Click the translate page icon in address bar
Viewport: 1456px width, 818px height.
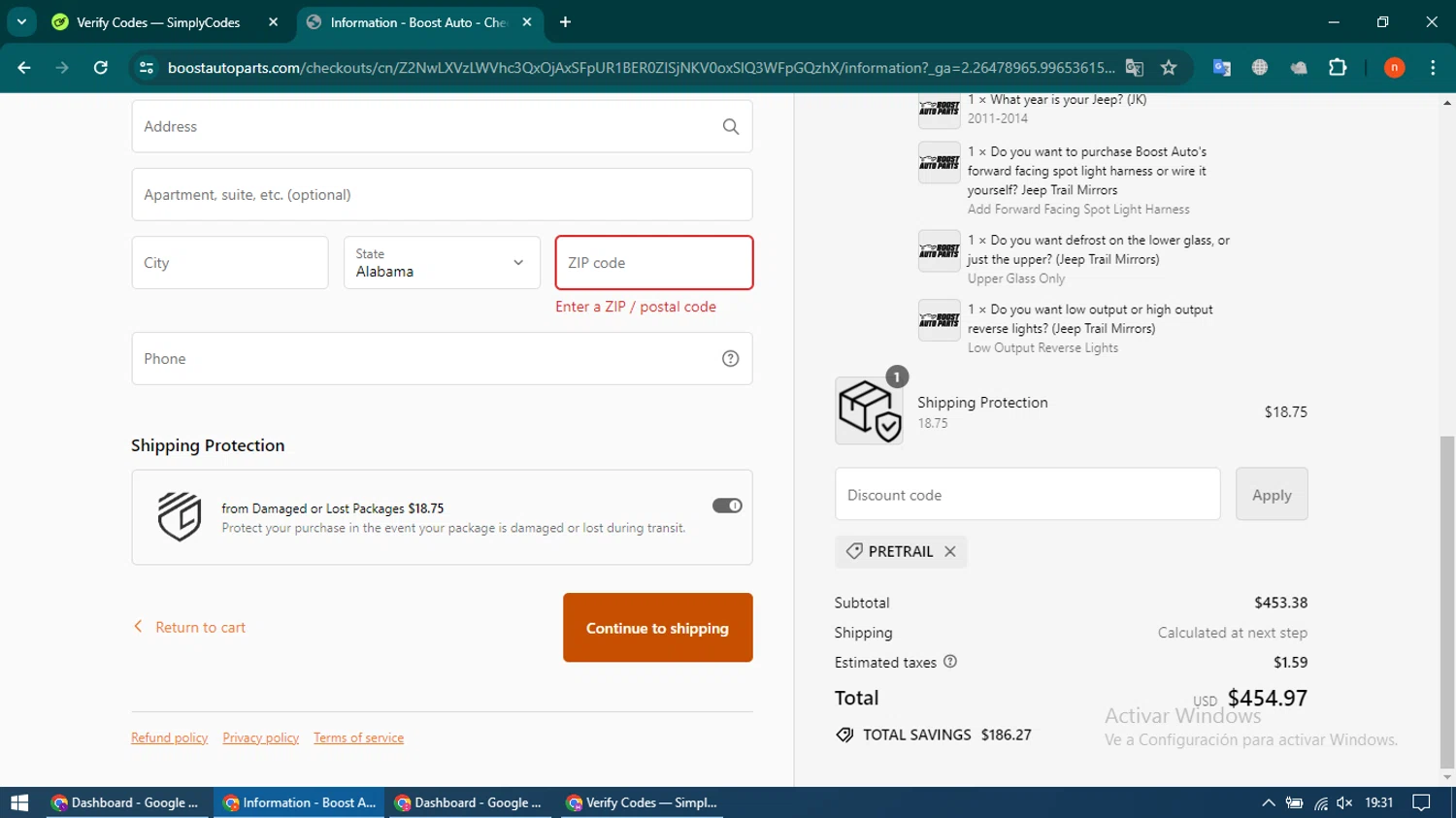tap(1134, 67)
